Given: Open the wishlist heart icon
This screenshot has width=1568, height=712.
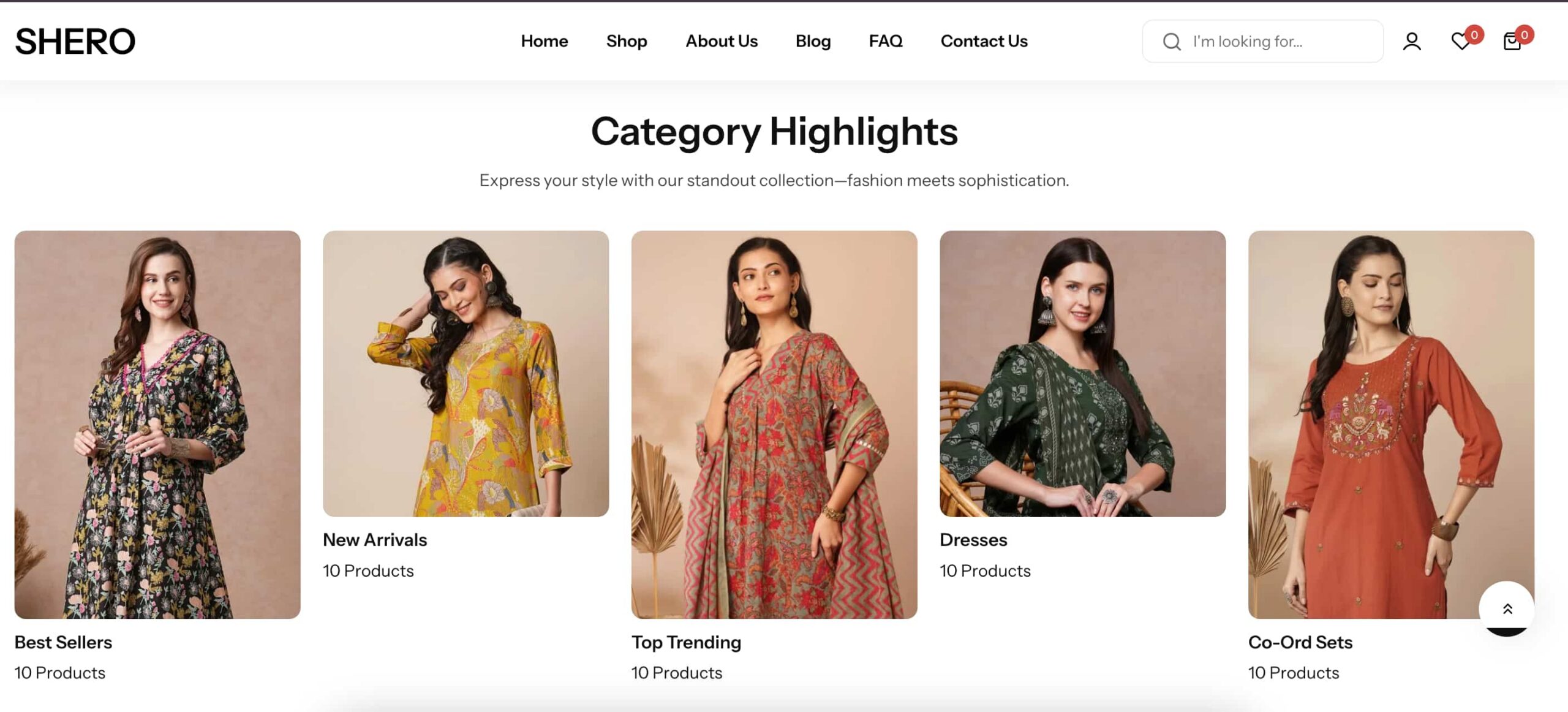Looking at the screenshot, I should [1461, 42].
